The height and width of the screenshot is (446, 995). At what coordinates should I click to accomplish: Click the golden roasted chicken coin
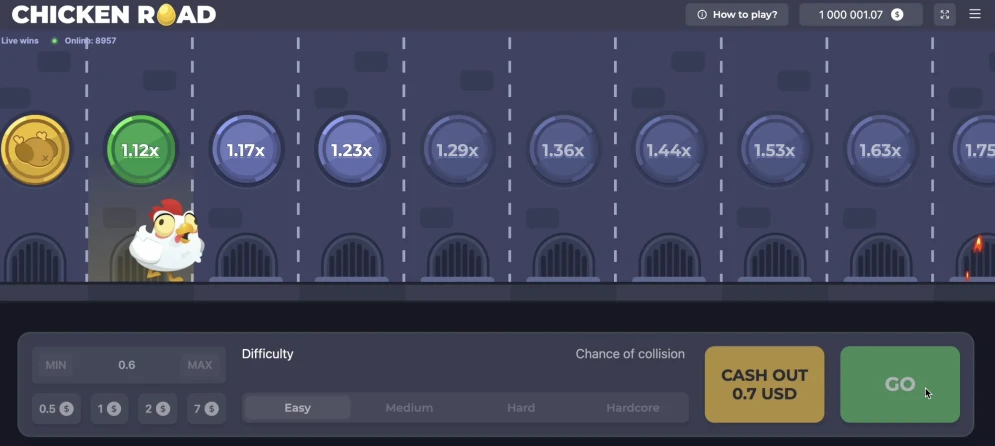coord(34,150)
